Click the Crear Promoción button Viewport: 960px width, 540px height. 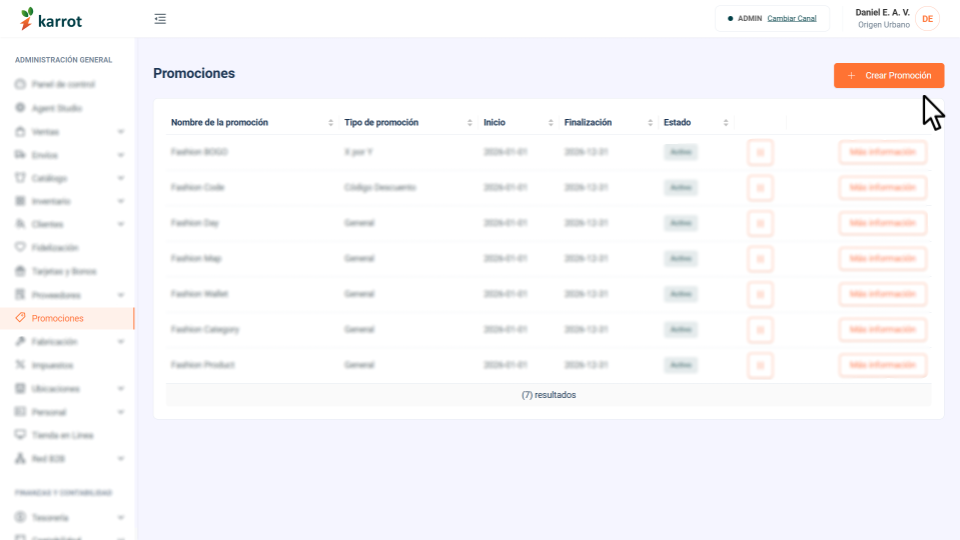coord(888,75)
